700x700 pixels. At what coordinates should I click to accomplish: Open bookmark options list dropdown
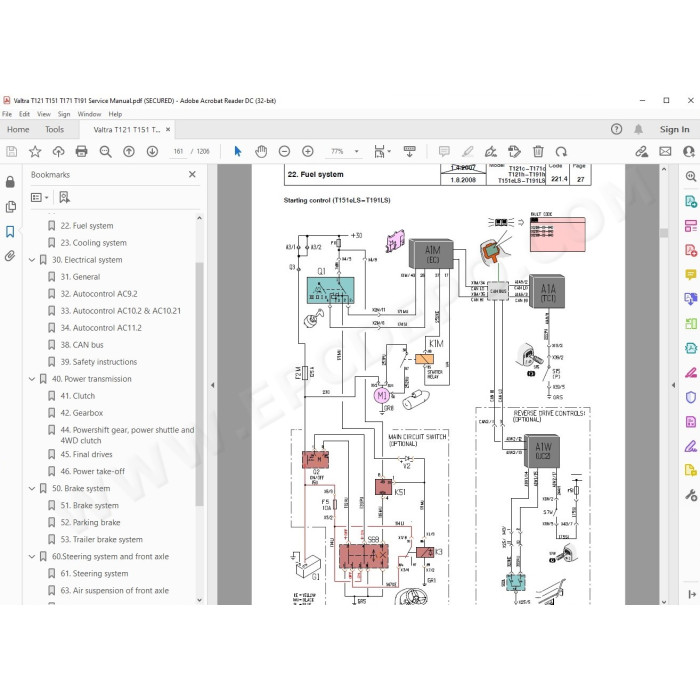point(39,197)
